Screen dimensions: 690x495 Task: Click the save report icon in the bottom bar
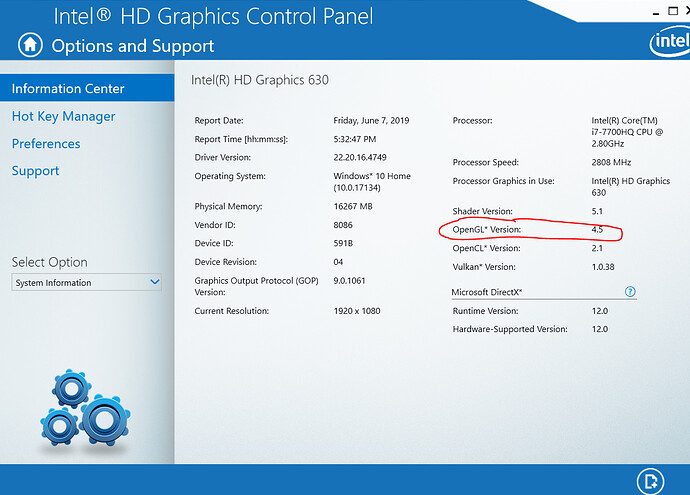point(650,481)
